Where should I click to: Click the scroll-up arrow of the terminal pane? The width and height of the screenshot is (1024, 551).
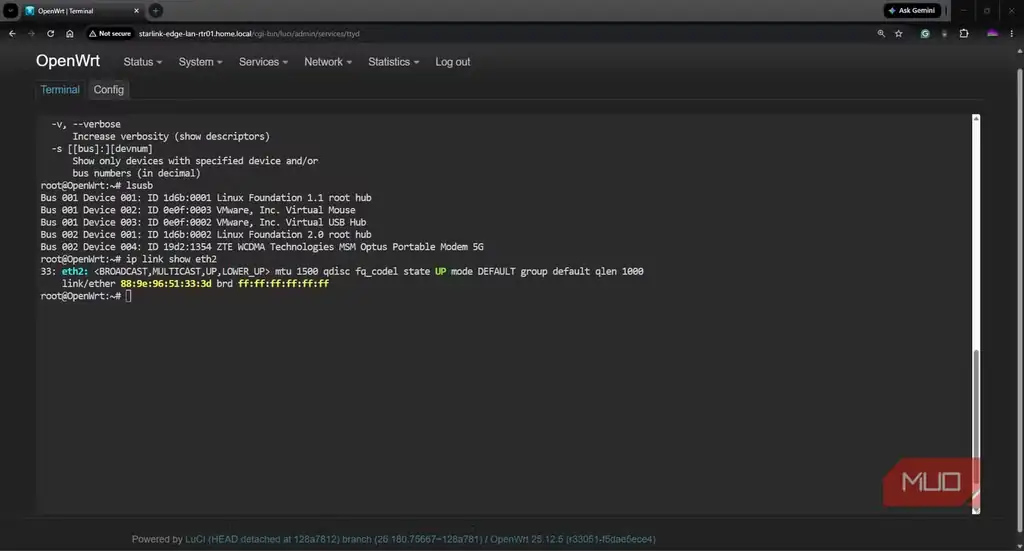[976, 118]
